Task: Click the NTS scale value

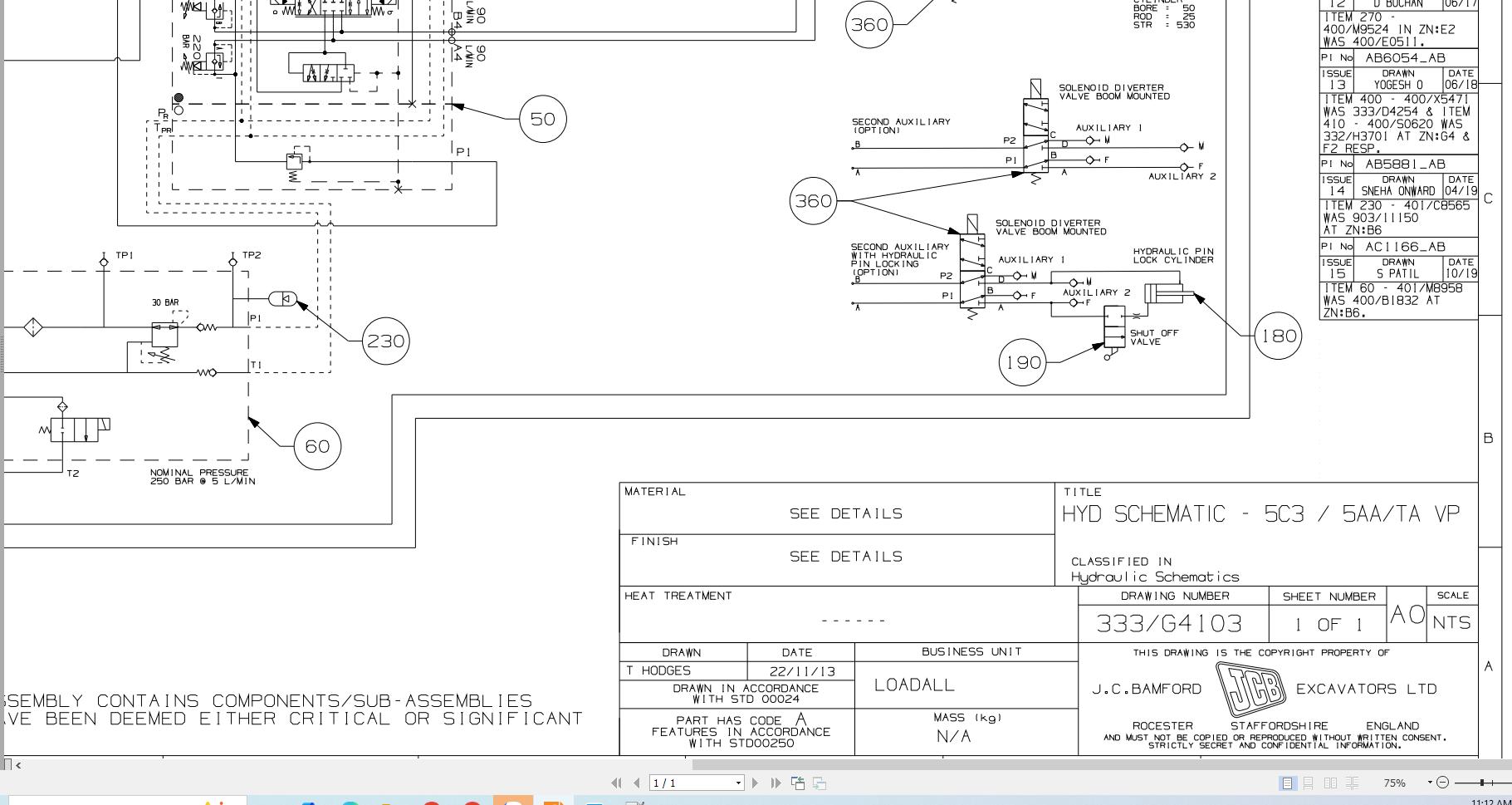Action: point(1451,623)
